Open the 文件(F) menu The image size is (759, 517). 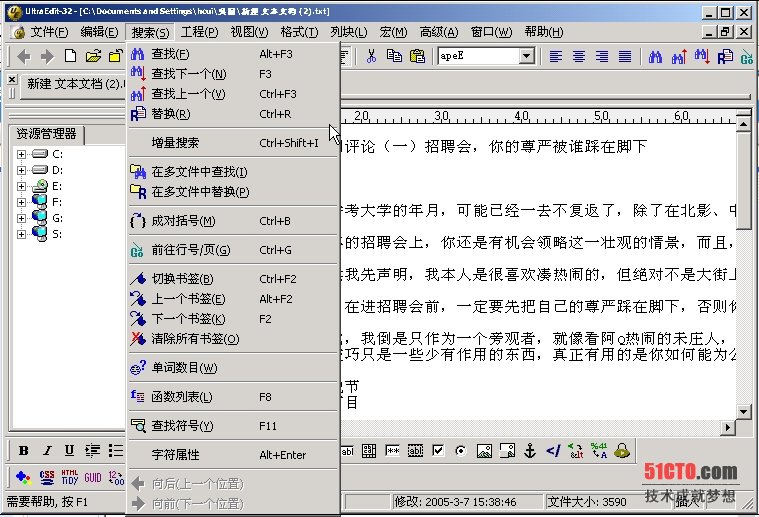click(49, 32)
